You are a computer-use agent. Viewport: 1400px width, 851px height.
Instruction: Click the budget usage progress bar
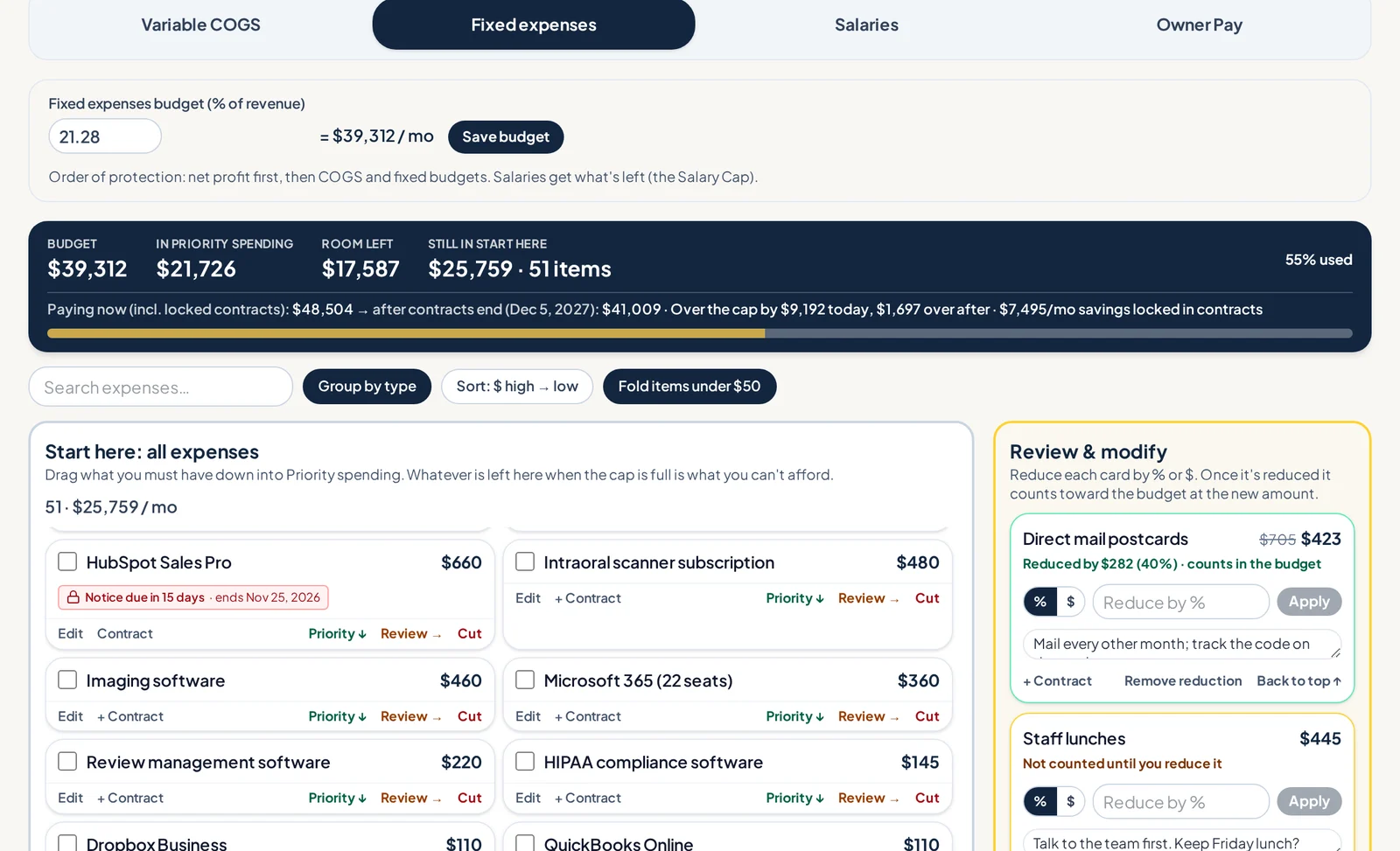tap(699, 333)
